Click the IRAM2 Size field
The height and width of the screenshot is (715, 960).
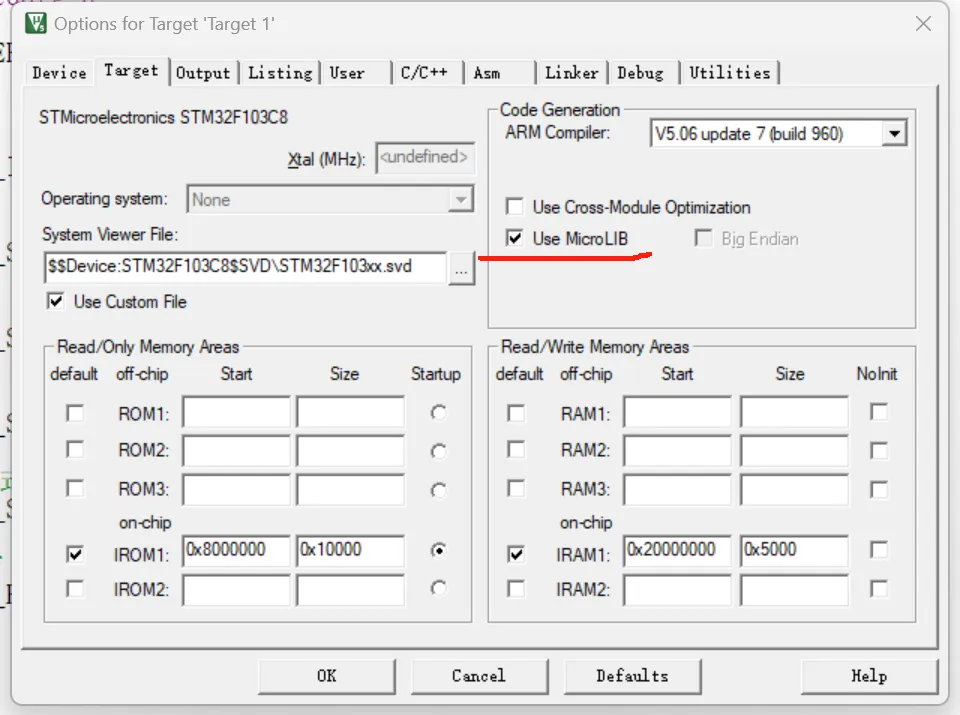[x=795, y=590]
